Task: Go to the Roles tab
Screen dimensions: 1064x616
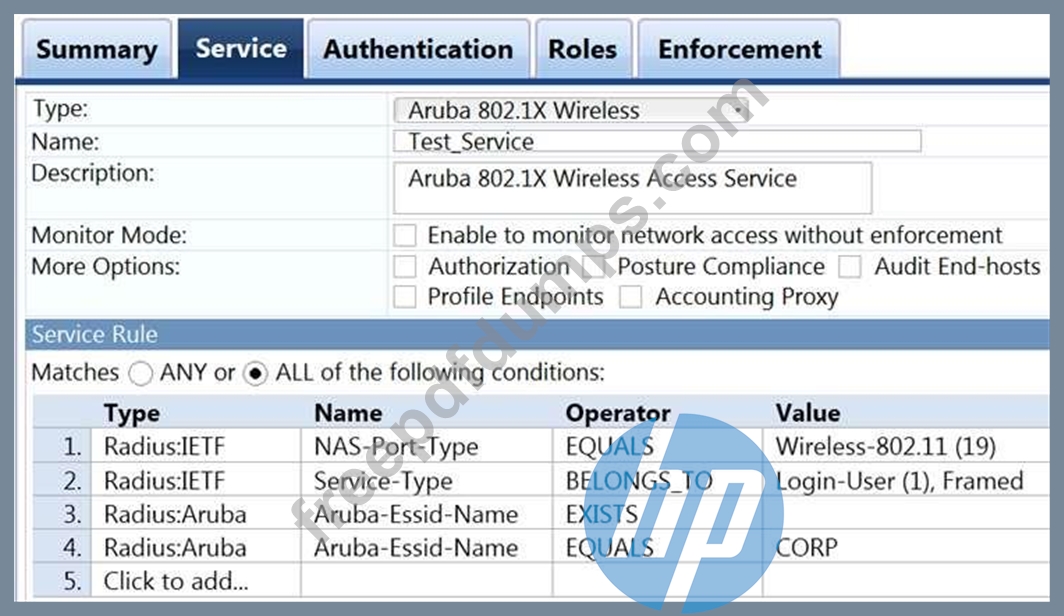Action: point(583,50)
